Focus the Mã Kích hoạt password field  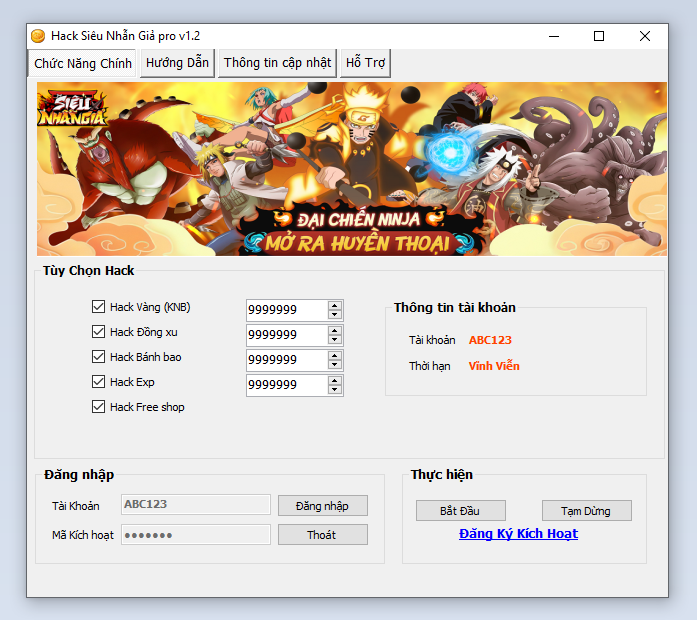(x=195, y=535)
